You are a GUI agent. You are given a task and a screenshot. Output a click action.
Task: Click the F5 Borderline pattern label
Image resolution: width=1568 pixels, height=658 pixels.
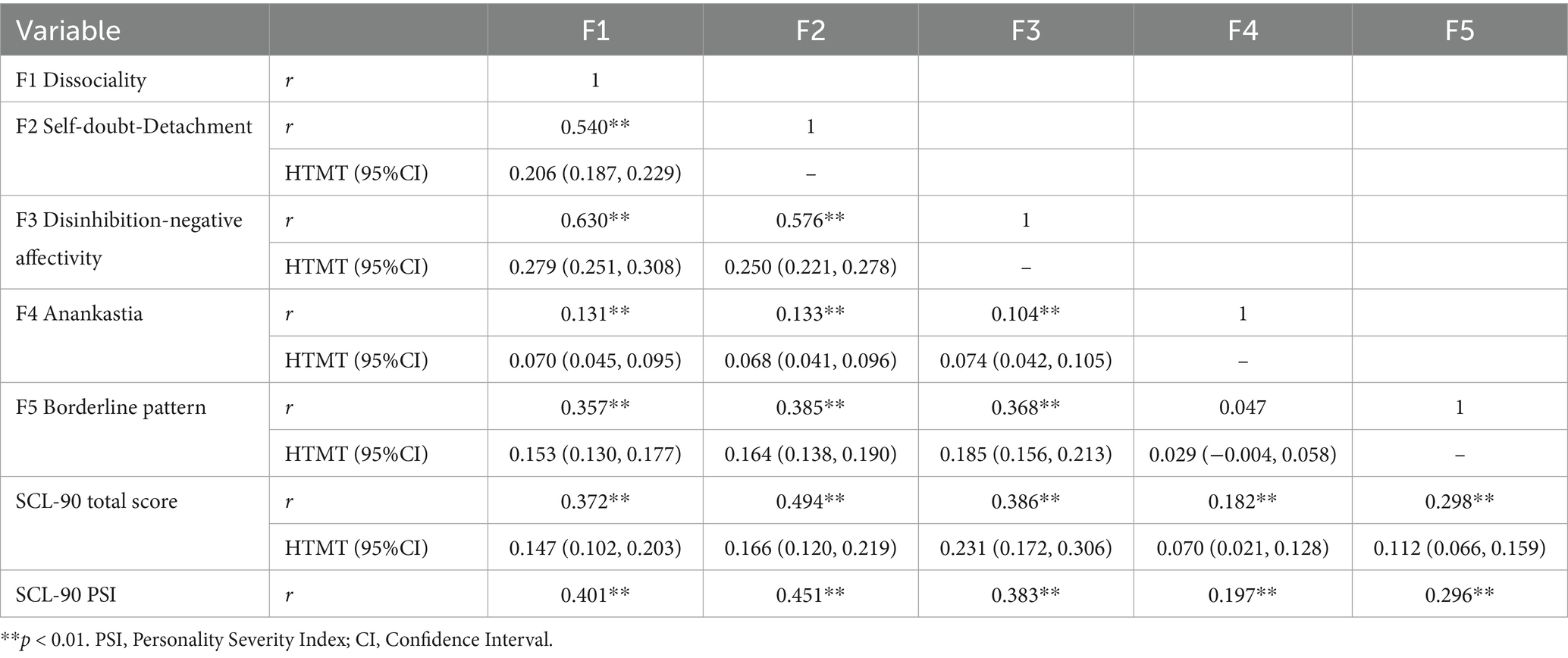(x=111, y=407)
